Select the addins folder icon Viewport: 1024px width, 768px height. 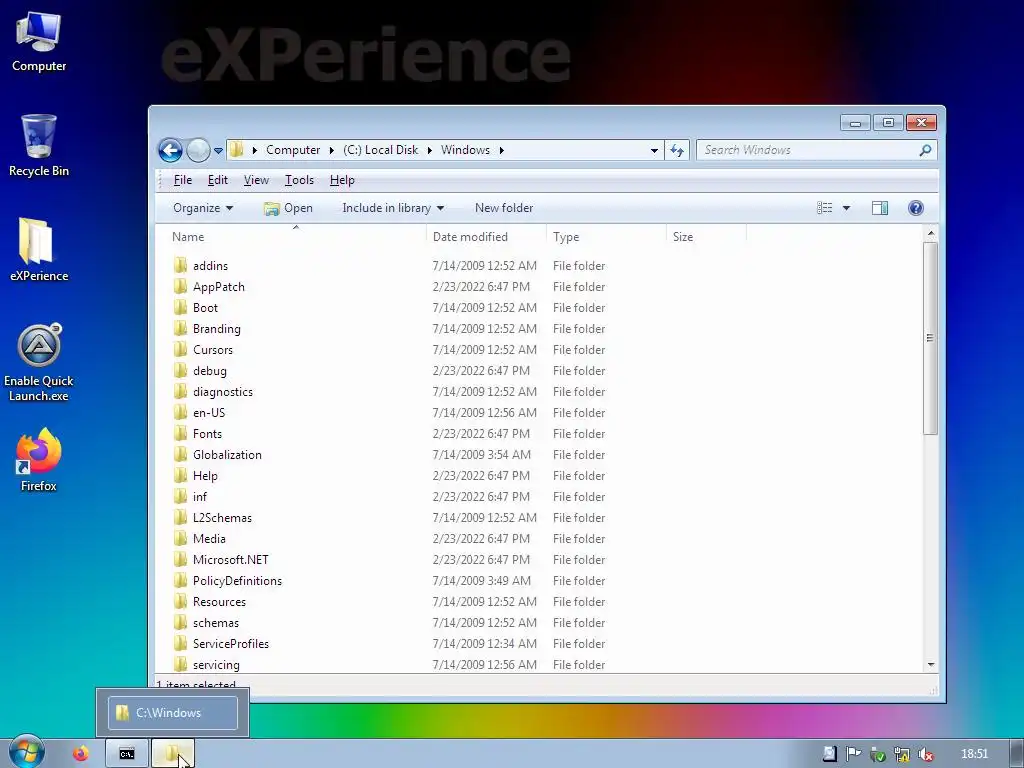pyautogui.click(x=181, y=265)
